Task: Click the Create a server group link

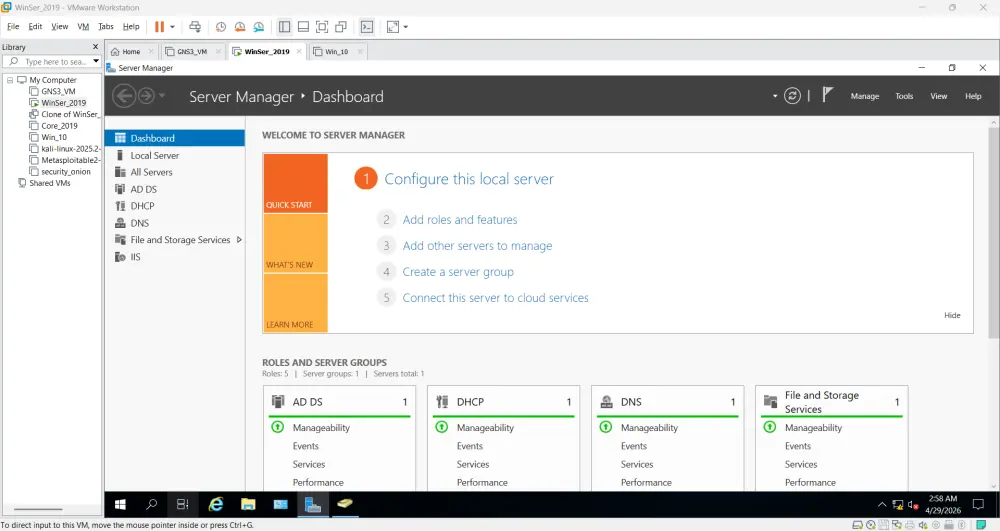Action: 458,272
